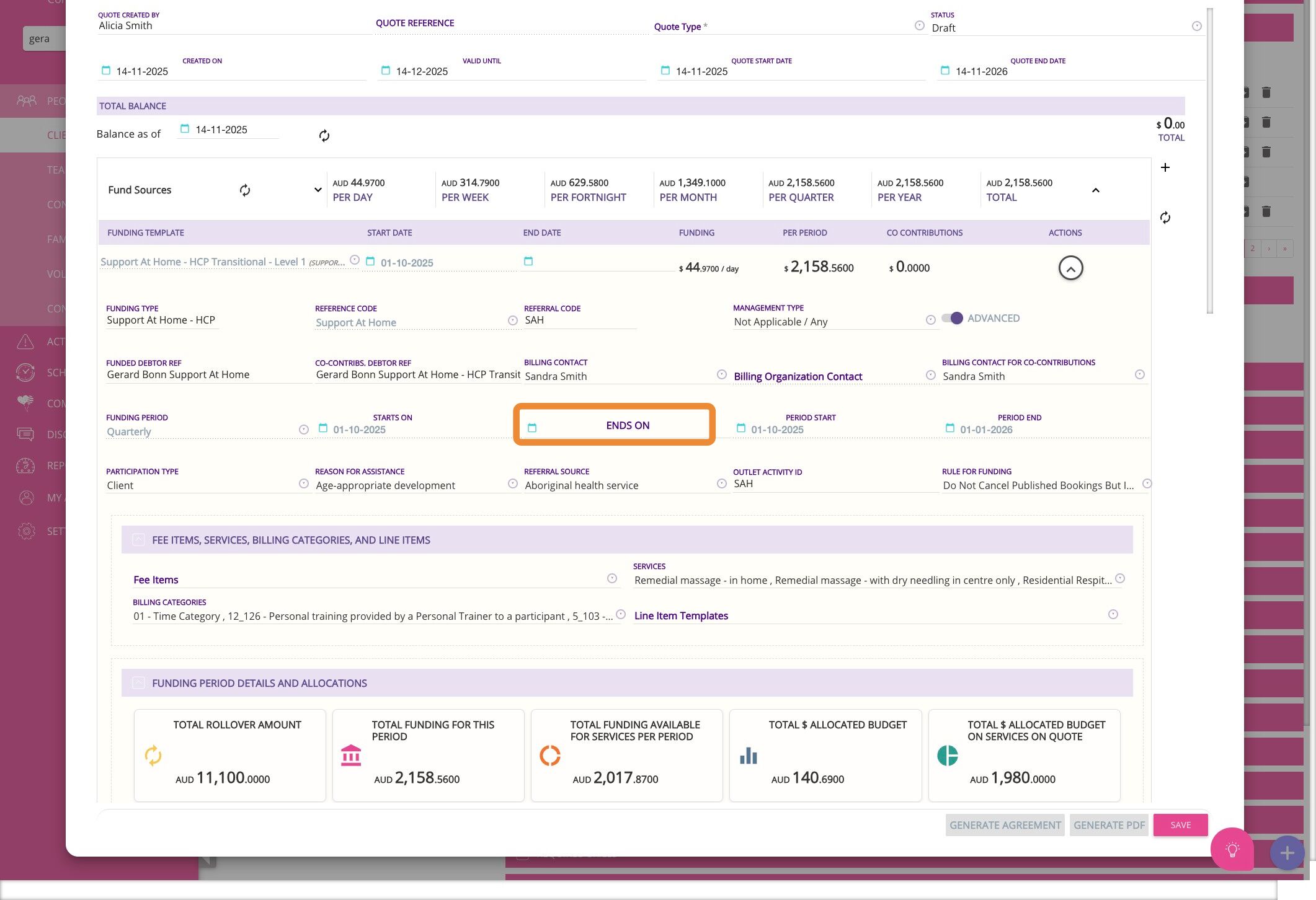Viewport: 1316px width, 900px height.
Task: Collapse the fund sources totals chevron
Action: [1095, 190]
